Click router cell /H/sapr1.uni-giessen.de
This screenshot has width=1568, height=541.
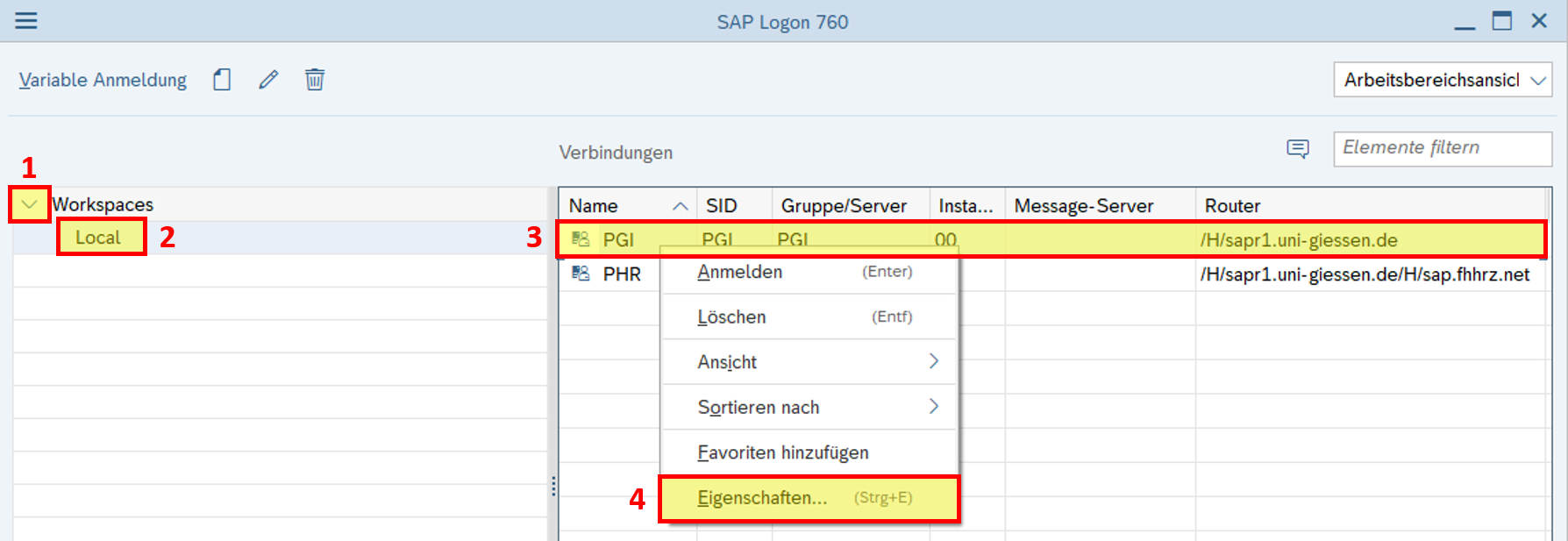point(1299,239)
